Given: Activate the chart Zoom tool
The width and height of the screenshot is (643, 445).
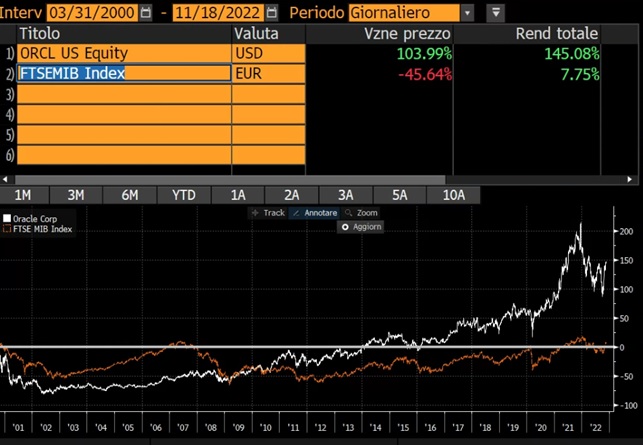Looking at the screenshot, I should (x=361, y=213).
